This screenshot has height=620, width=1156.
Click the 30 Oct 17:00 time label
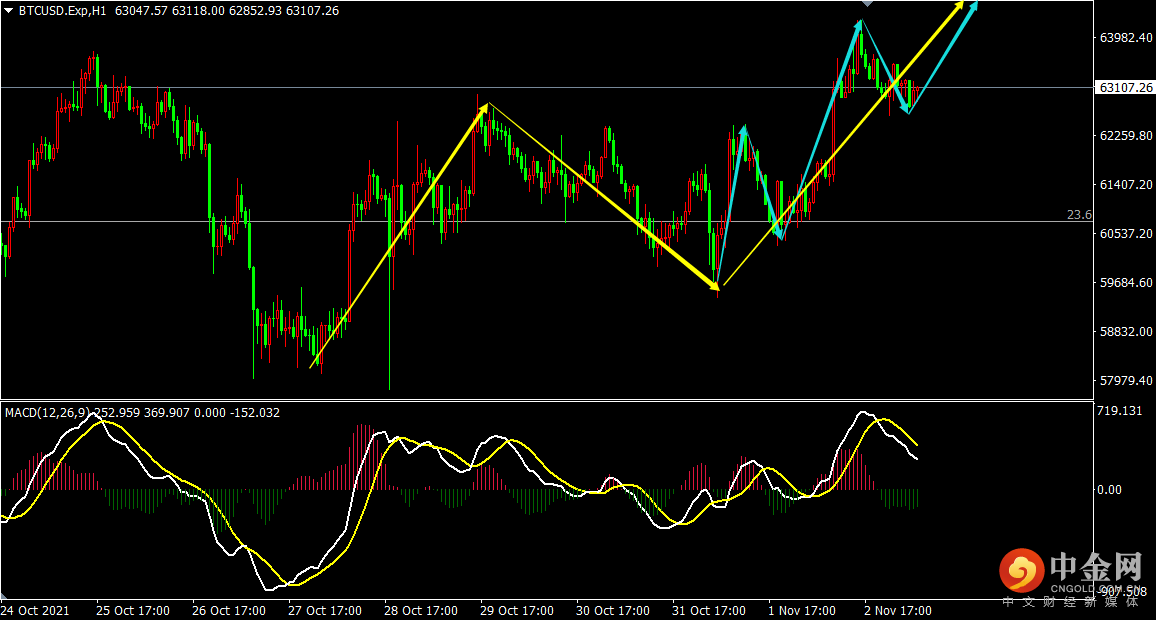(613, 610)
